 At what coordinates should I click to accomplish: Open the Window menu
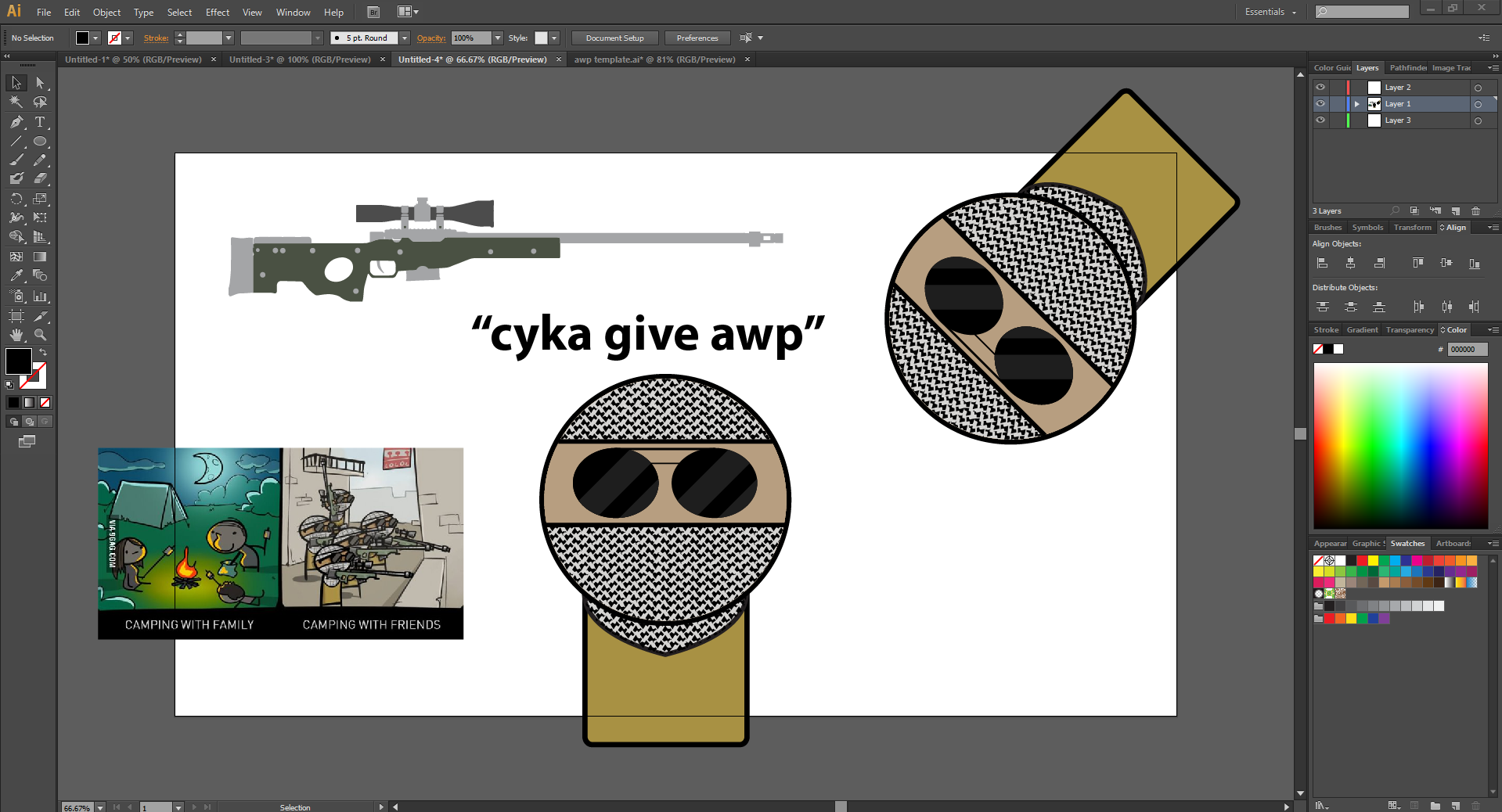click(x=294, y=13)
